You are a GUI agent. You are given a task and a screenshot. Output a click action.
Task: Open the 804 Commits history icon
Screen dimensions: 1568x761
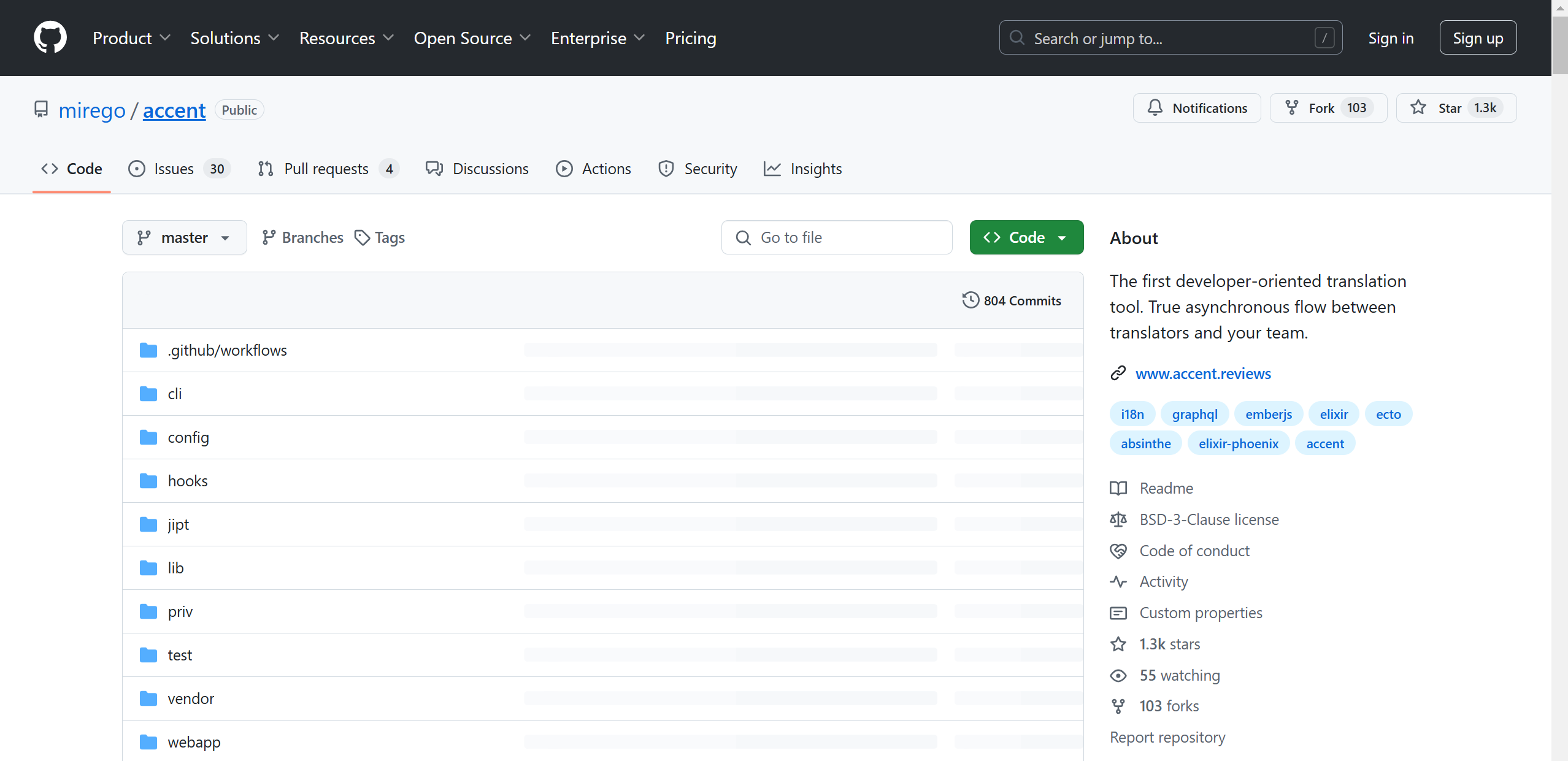click(970, 300)
